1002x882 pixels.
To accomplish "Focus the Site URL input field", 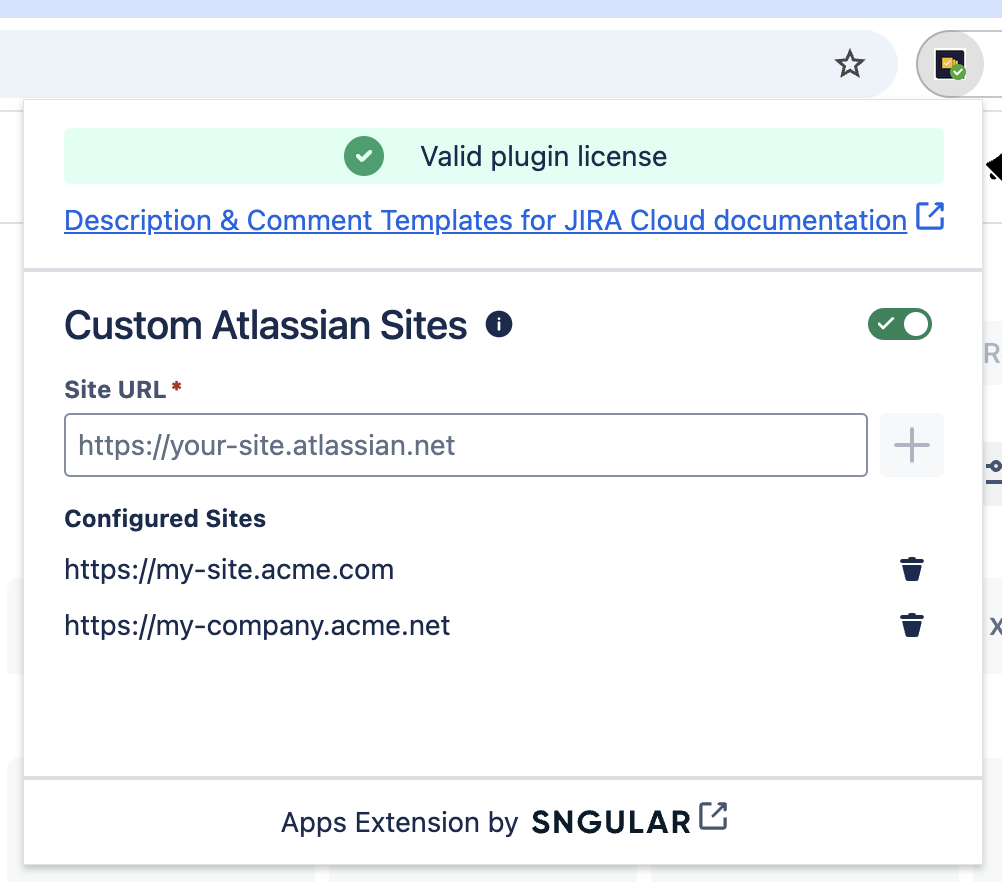I will [465, 445].
